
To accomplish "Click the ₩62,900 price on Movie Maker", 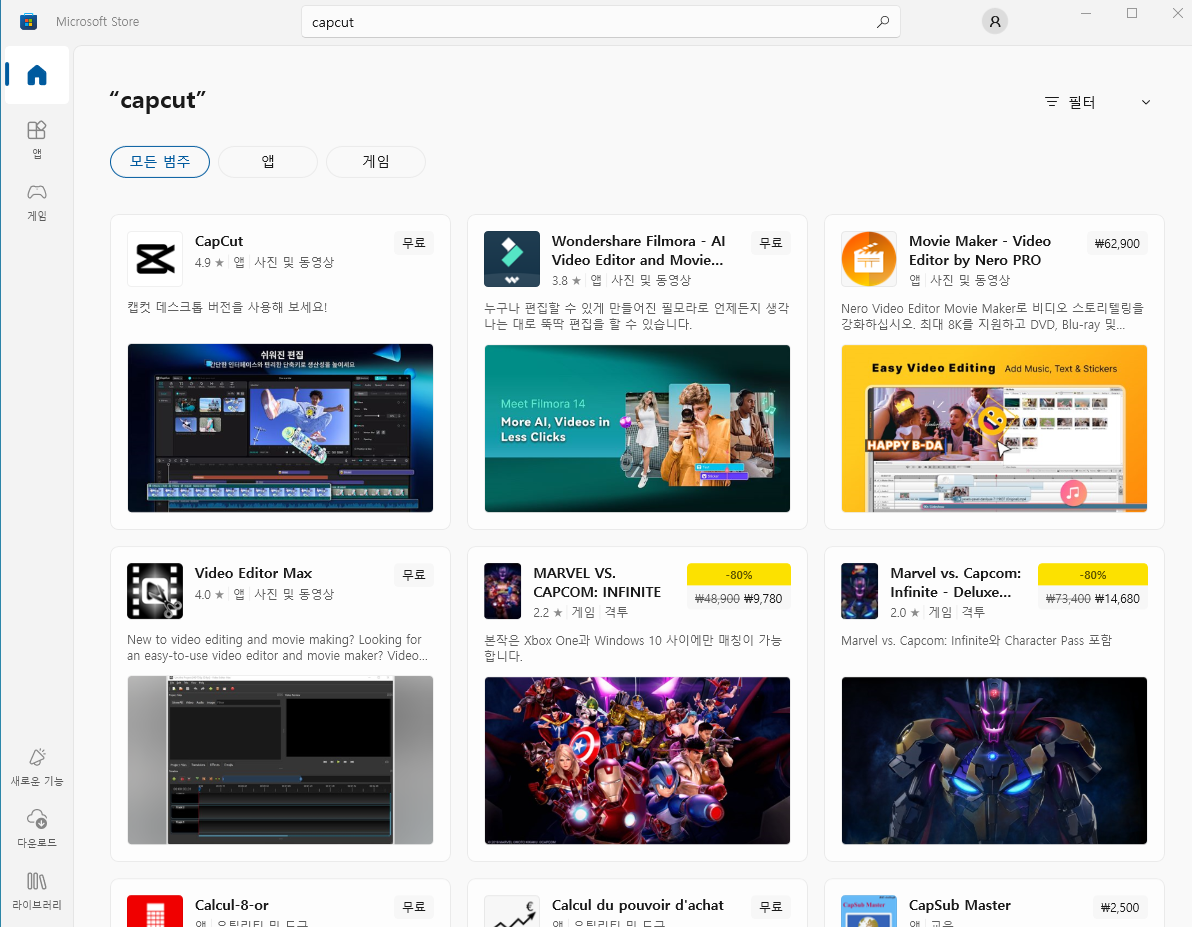I will [x=1117, y=243].
